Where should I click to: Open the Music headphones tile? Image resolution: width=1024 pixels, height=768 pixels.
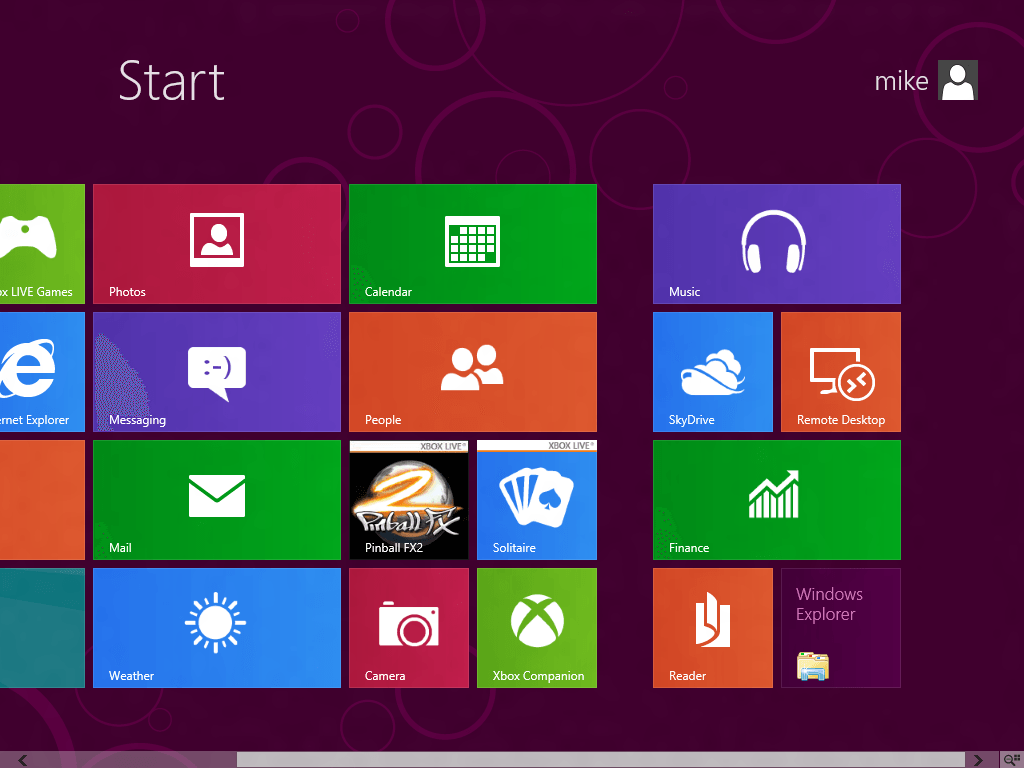pyautogui.click(x=776, y=243)
